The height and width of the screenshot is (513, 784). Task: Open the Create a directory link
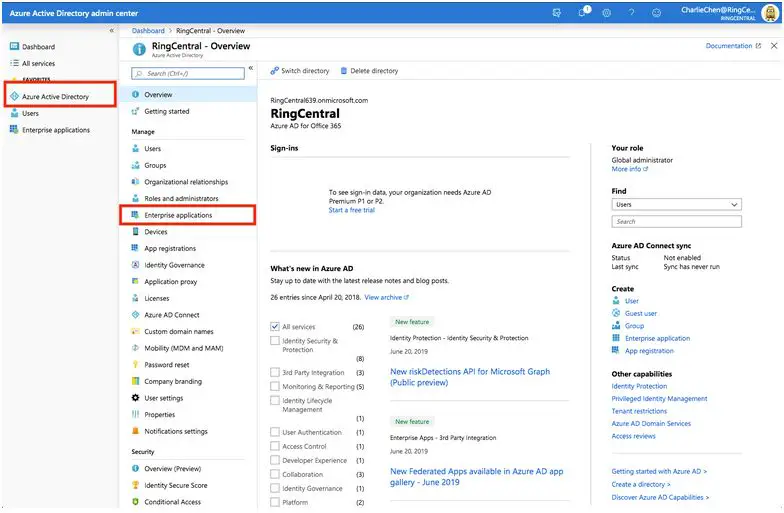[640, 484]
